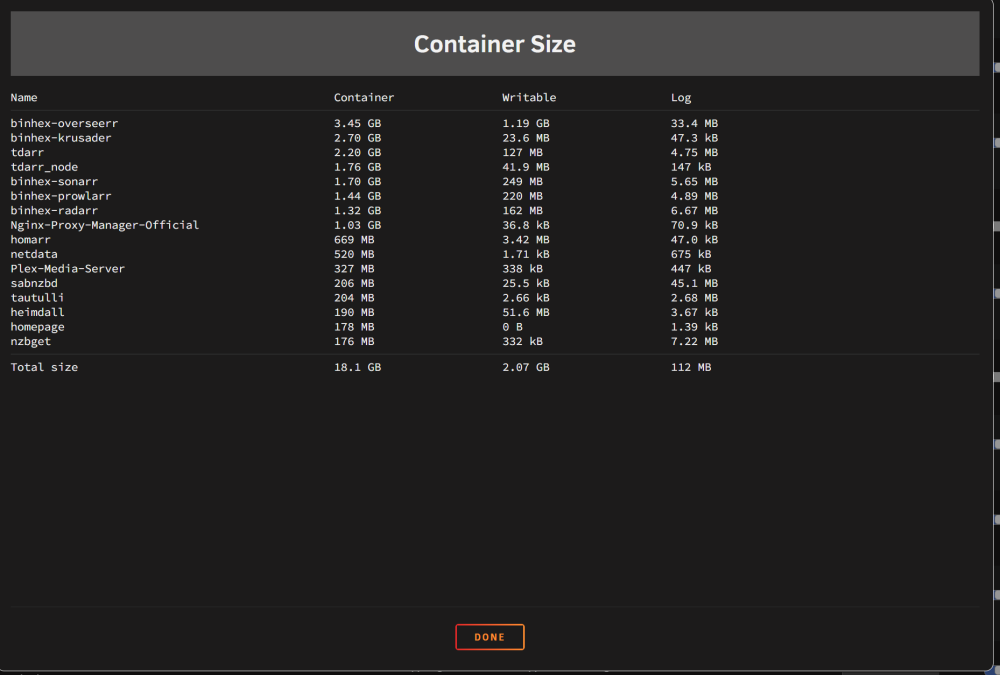Click the 1.19 GB writable value
Viewport: 1000px width, 675px height.
click(526, 123)
